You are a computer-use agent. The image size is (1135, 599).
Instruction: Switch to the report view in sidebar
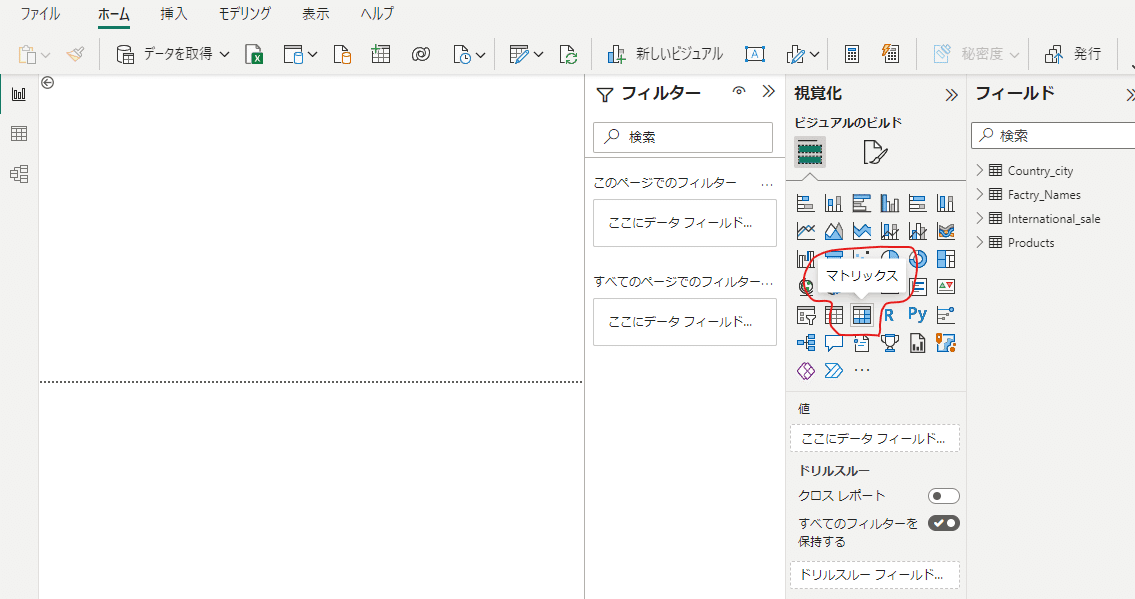click(19, 94)
